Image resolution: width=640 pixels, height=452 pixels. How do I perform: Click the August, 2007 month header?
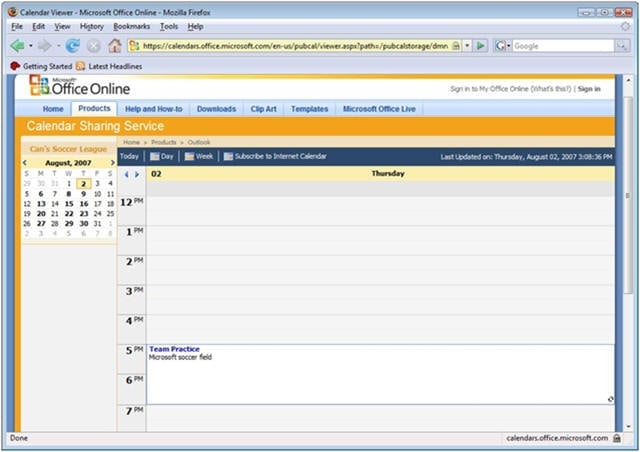tap(68, 163)
